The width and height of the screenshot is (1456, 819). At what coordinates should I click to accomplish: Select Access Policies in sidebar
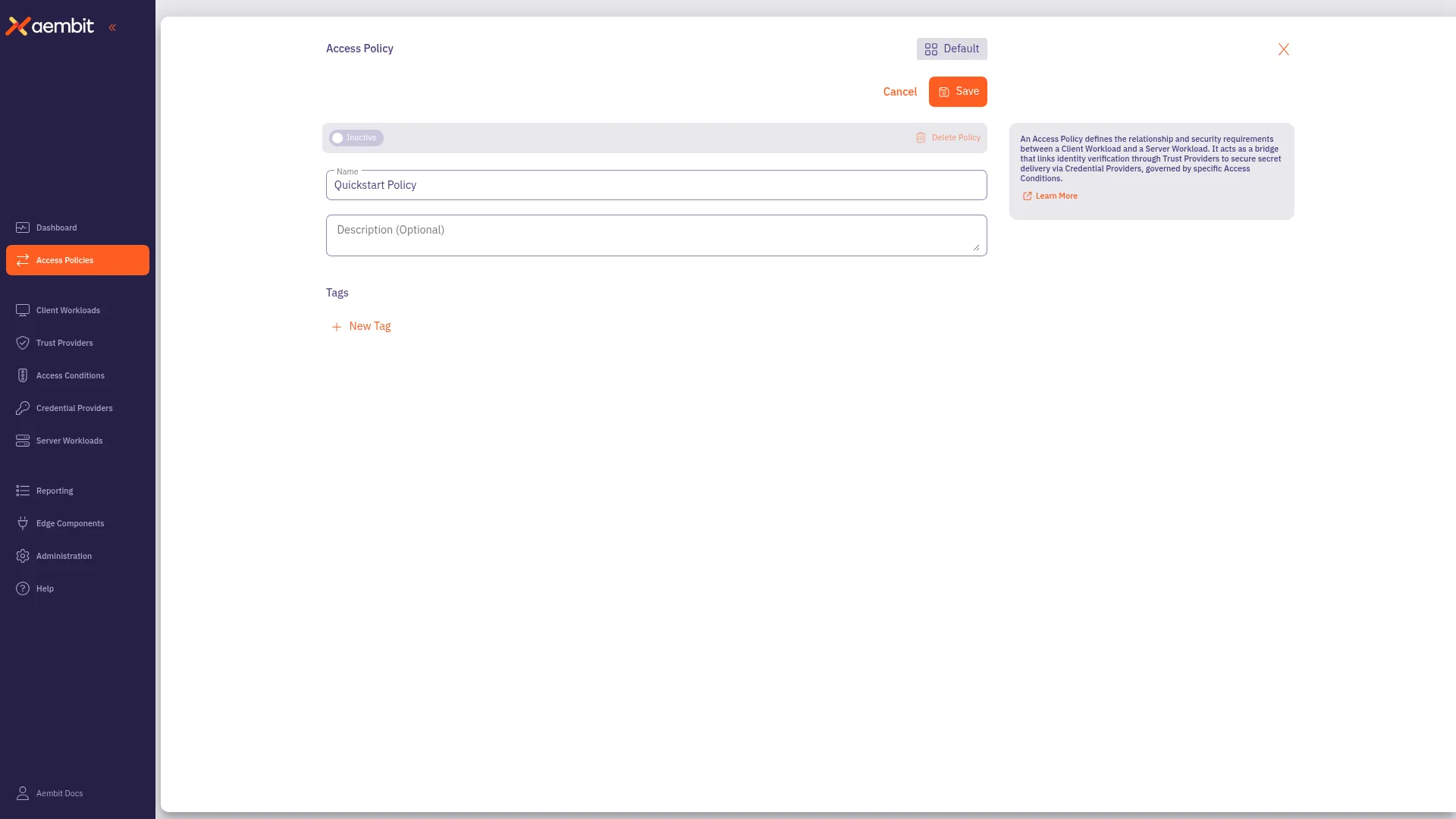pos(77,260)
